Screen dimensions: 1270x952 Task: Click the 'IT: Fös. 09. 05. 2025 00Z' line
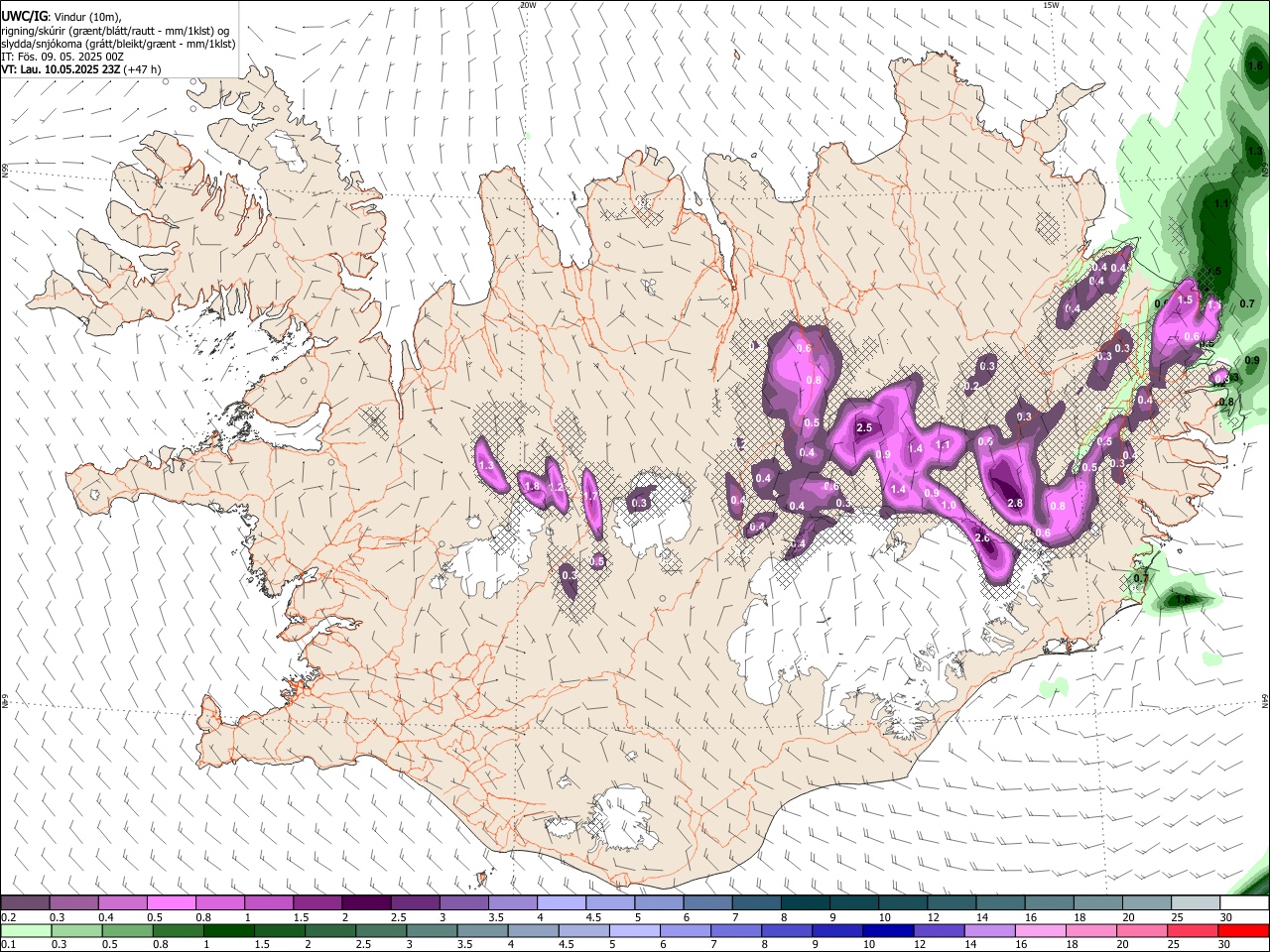pos(62,57)
